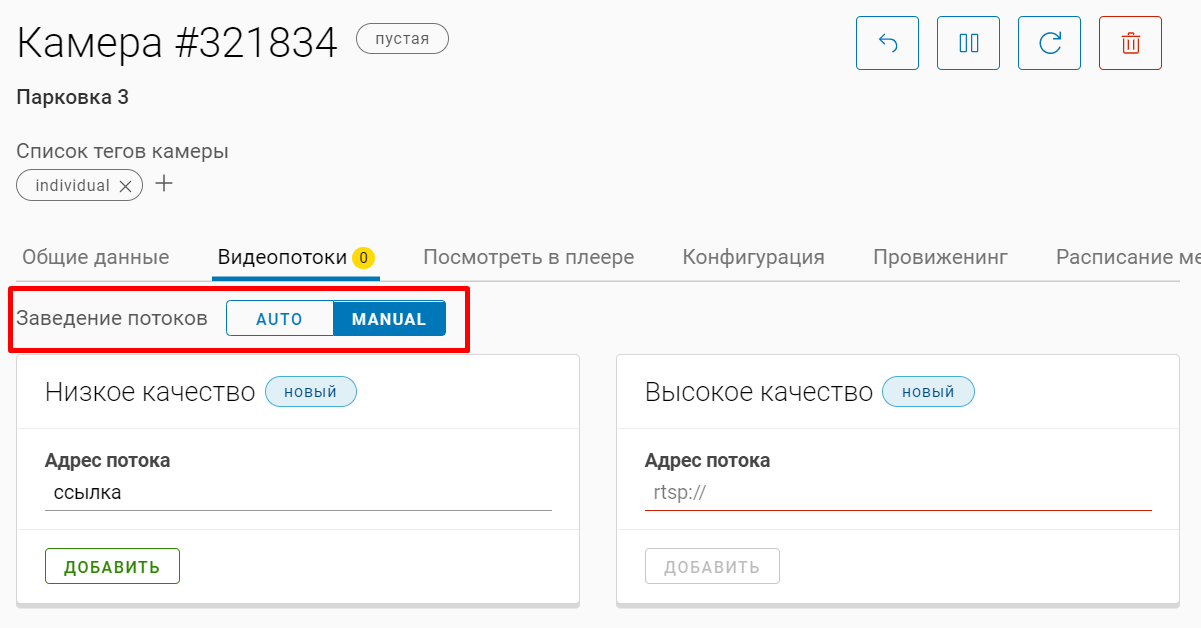Click ДОБАВИТЬ under Низкое качество

click(x=112, y=566)
